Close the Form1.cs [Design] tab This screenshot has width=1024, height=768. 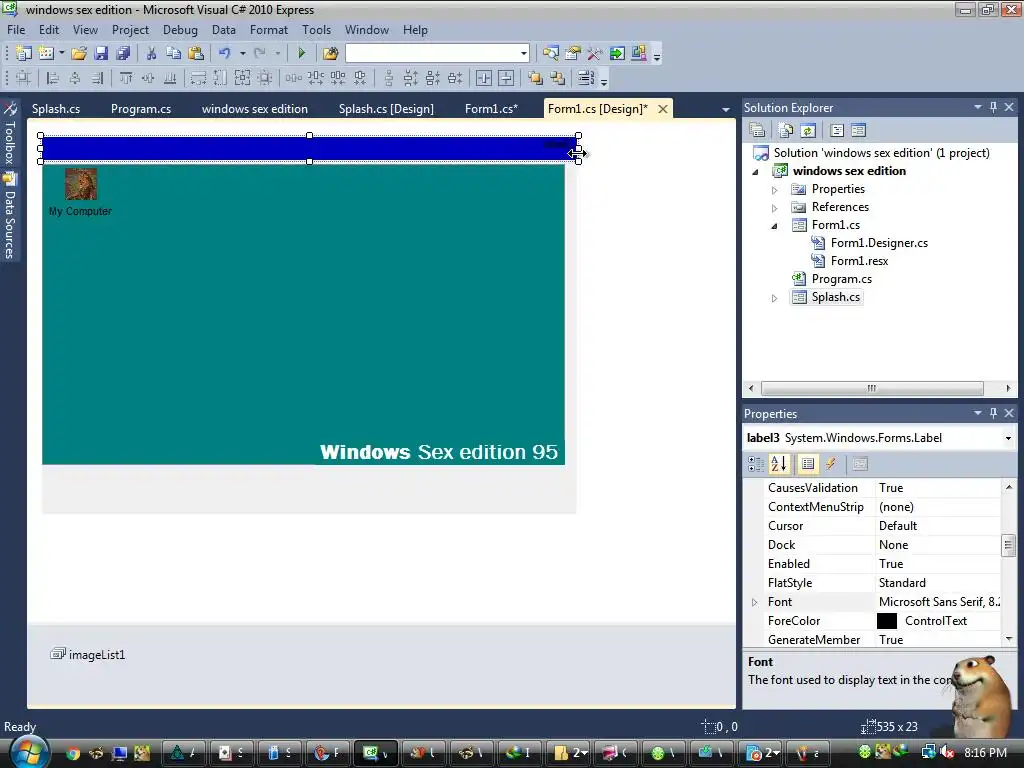coord(663,109)
